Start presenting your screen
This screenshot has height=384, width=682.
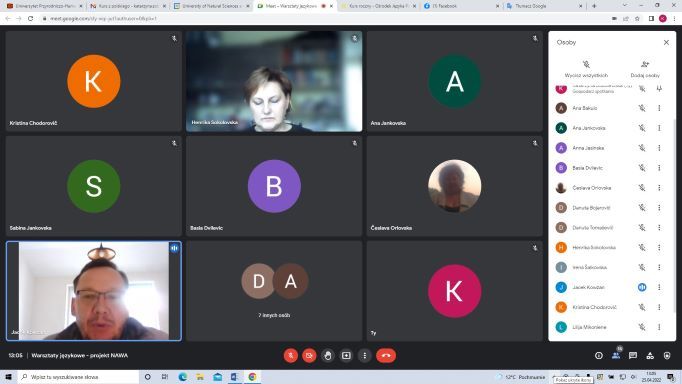(346, 355)
